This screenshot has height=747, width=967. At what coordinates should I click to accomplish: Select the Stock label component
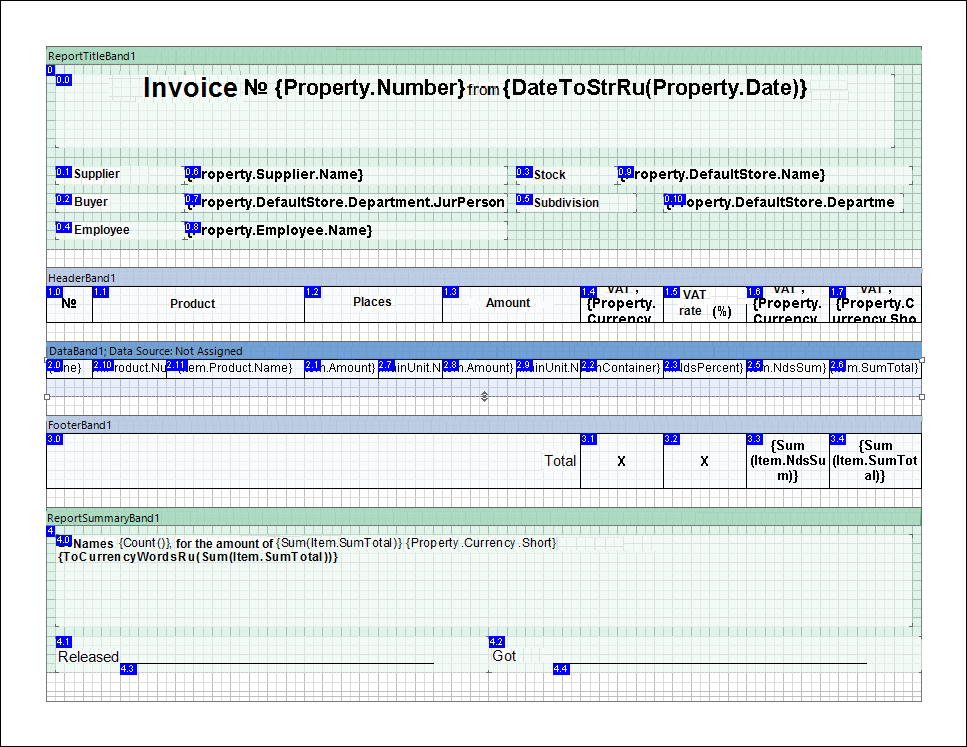coord(565,174)
